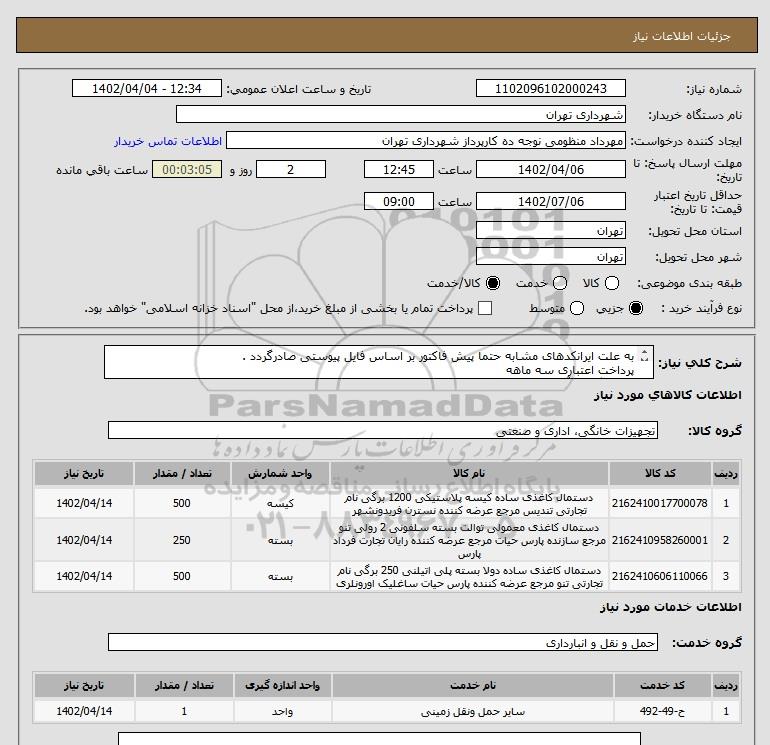Click unit واحد in services table
770x745 pixels.
click(282, 711)
